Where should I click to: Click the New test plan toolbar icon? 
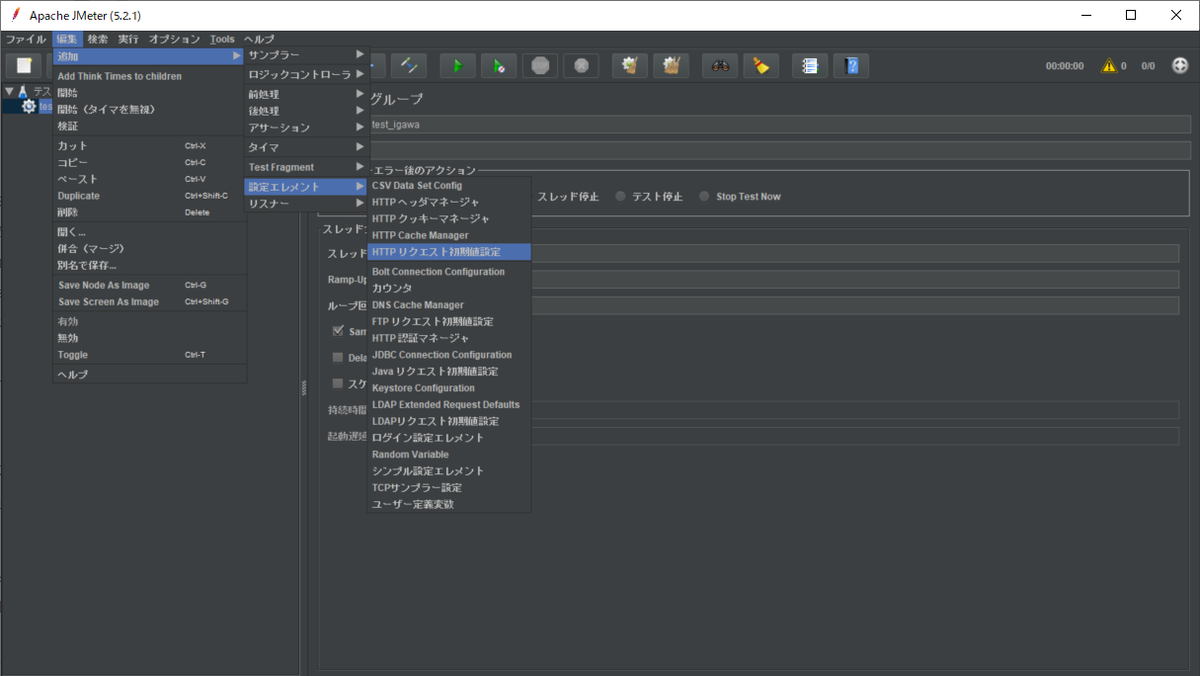click(x=24, y=66)
